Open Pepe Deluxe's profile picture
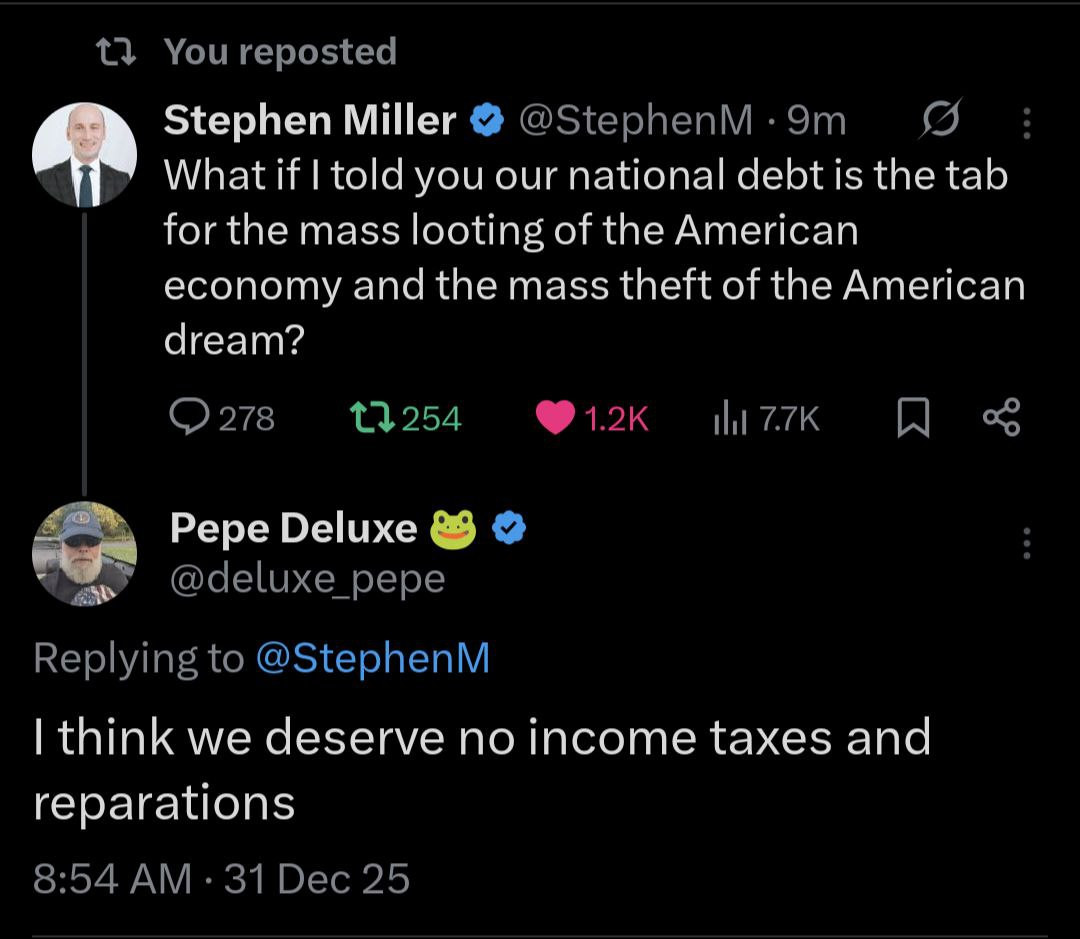This screenshot has height=939, width=1080. (x=84, y=553)
